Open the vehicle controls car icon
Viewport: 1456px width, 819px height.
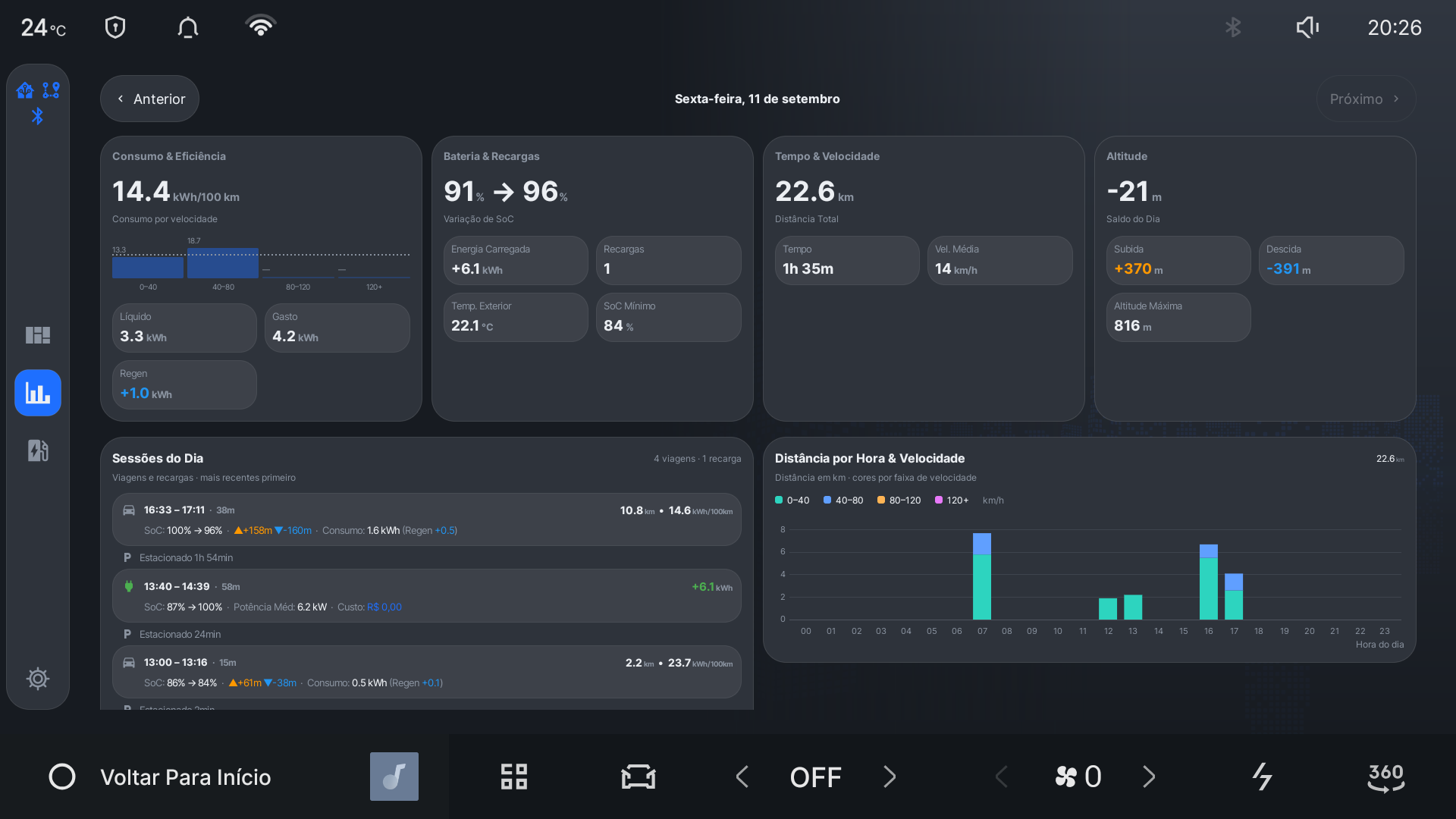point(639,777)
